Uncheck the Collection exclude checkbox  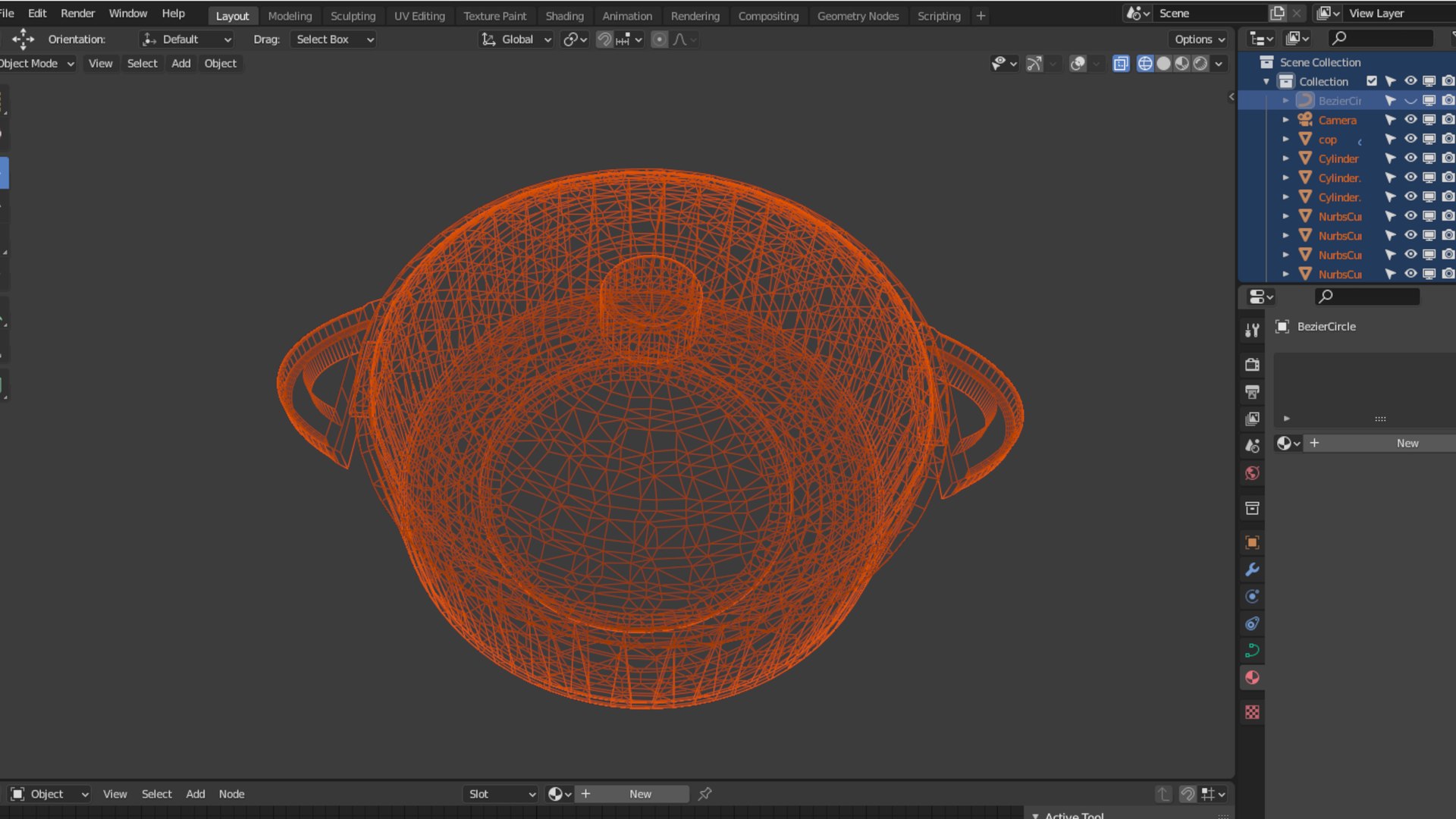[x=1371, y=81]
